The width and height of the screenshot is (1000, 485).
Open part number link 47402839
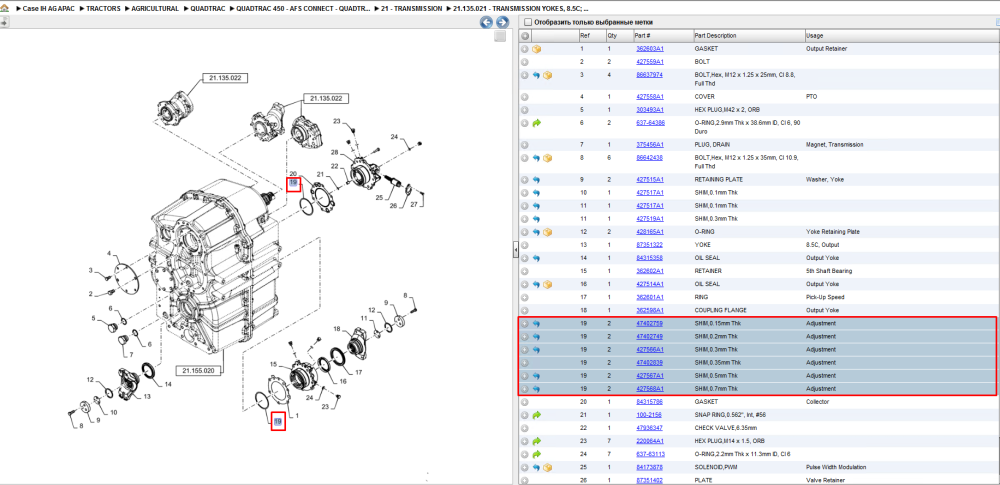[649, 362]
